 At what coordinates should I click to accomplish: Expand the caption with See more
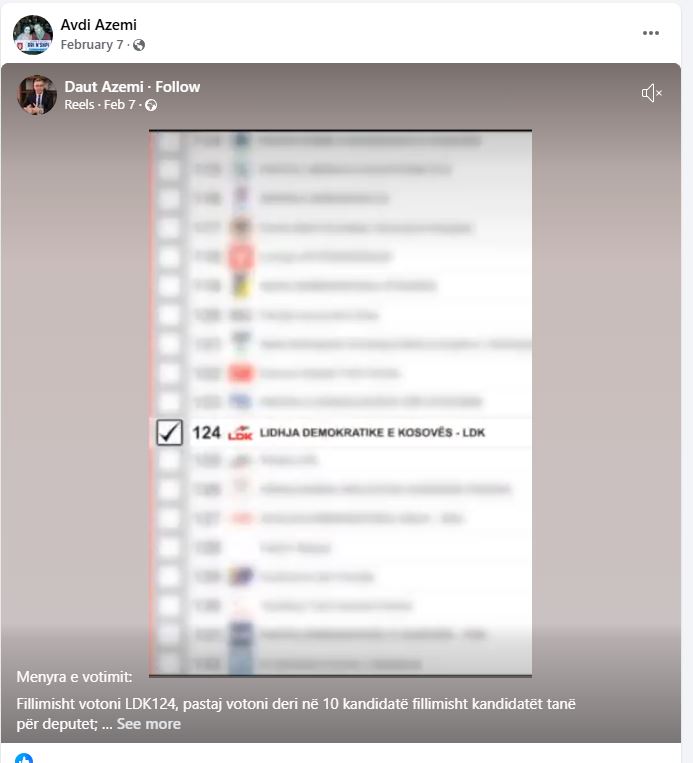[x=148, y=724]
